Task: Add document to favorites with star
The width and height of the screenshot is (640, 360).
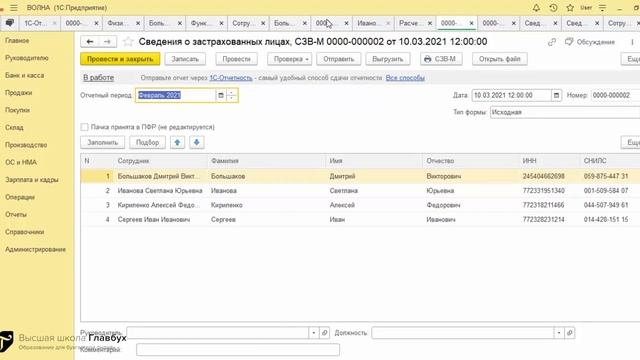Action: point(128,42)
